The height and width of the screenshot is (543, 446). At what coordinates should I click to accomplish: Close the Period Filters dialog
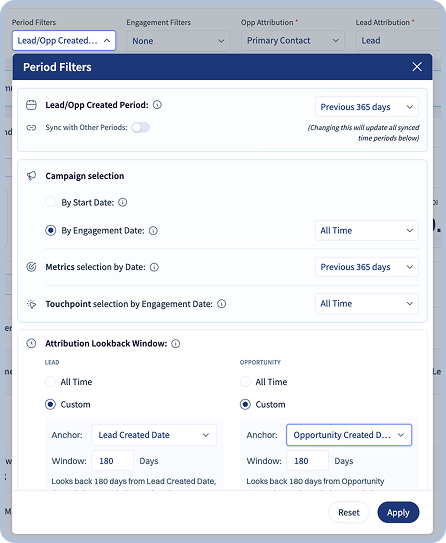click(417, 67)
